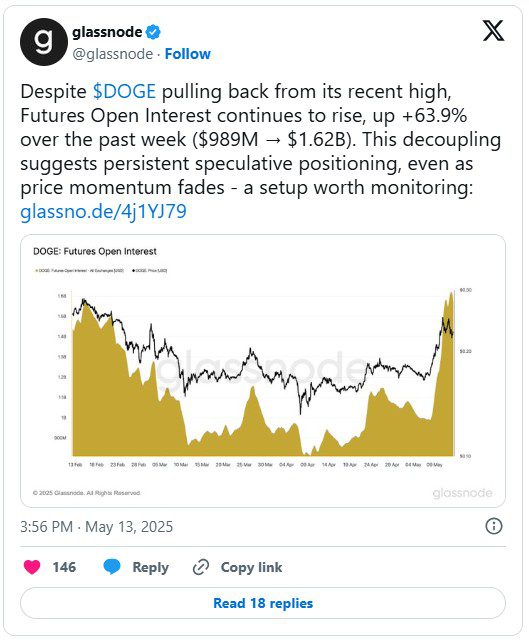The image size is (529, 643).
Task: Click the 146 likes count
Action: pos(64,567)
